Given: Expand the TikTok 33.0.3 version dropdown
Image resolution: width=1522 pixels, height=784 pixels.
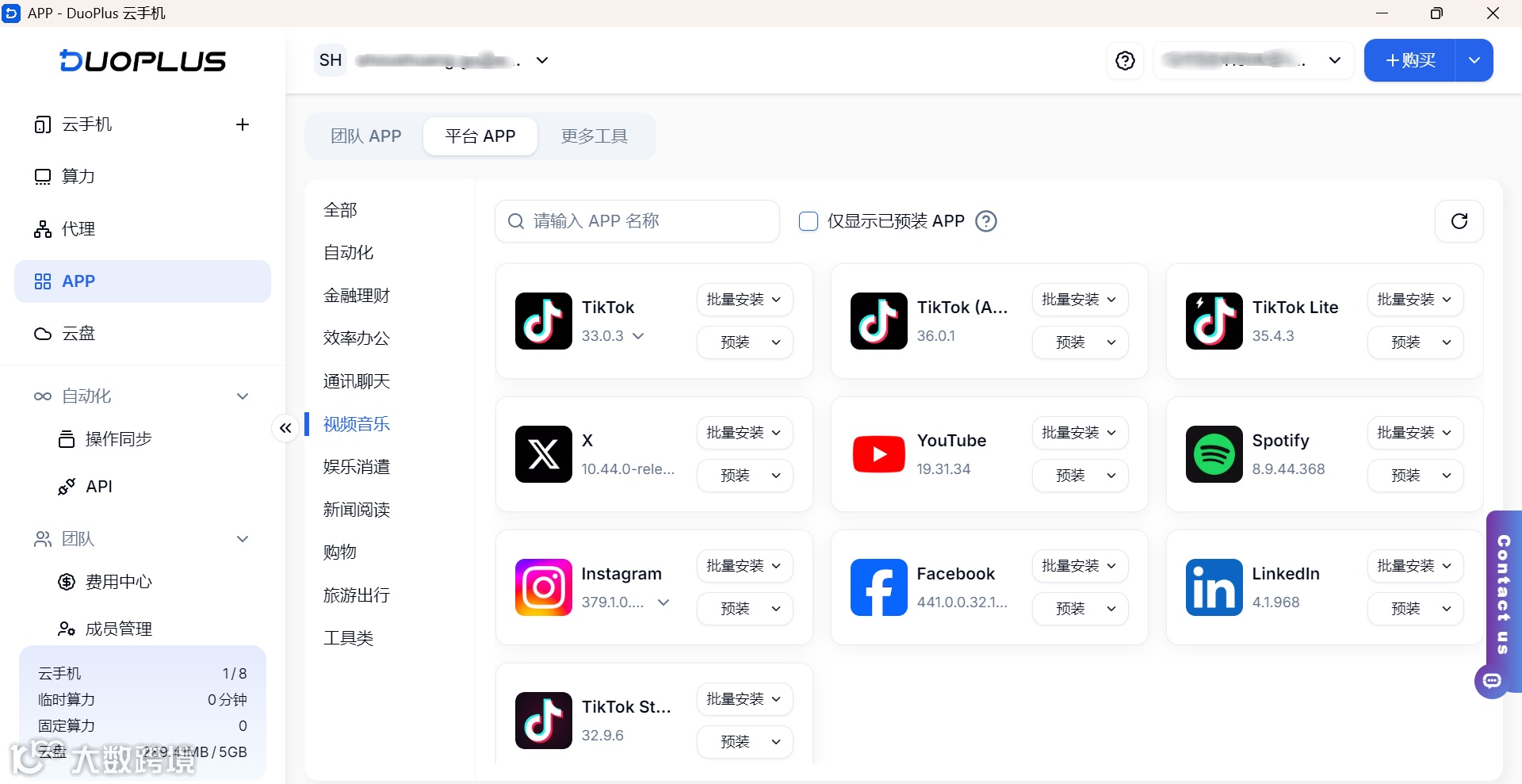Looking at the screenshot, I should (638, 336).
